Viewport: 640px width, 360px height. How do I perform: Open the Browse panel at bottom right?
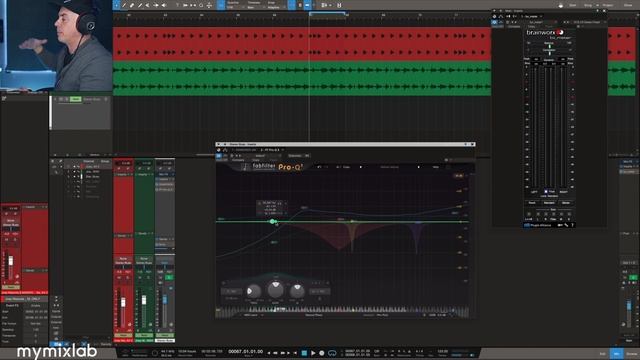coord(631,353)
